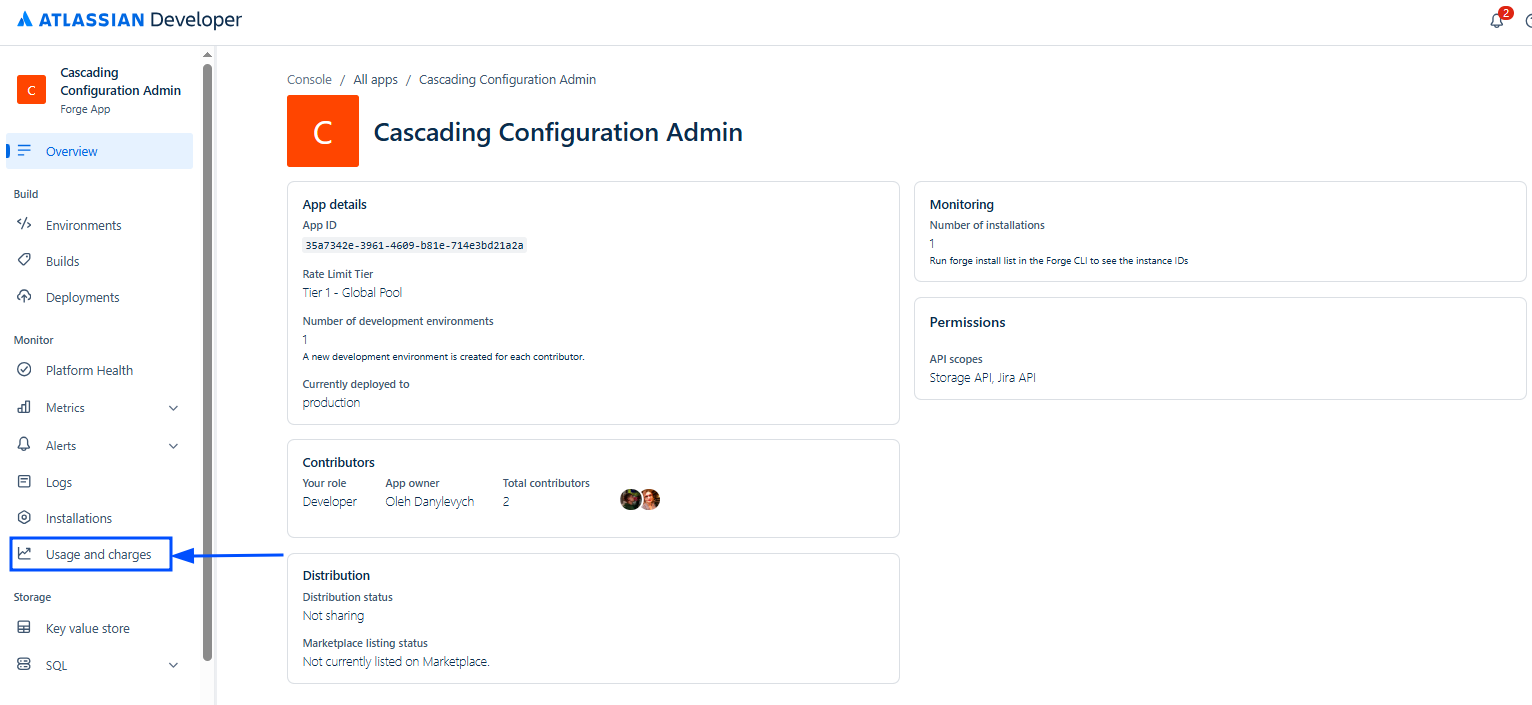Click the orange app icon in sidebar
Screen dimensions: 1532x705
(32, 90)
